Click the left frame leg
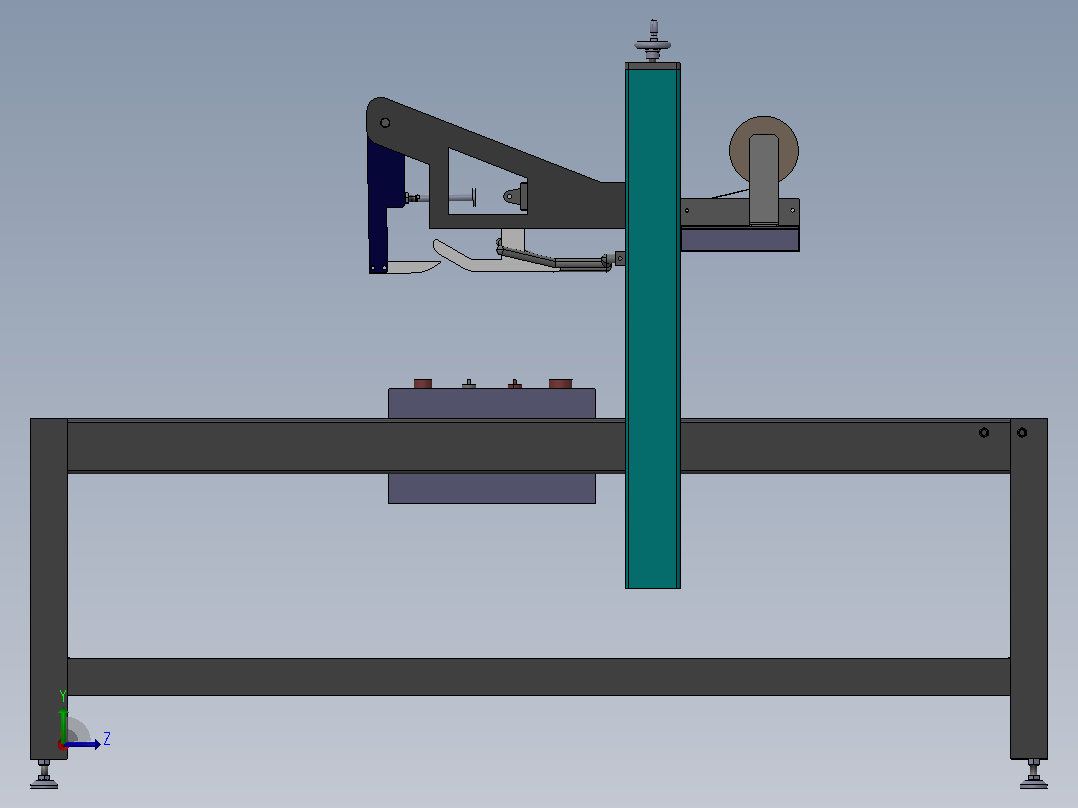The image size is (1078, 808). [49, 589]
